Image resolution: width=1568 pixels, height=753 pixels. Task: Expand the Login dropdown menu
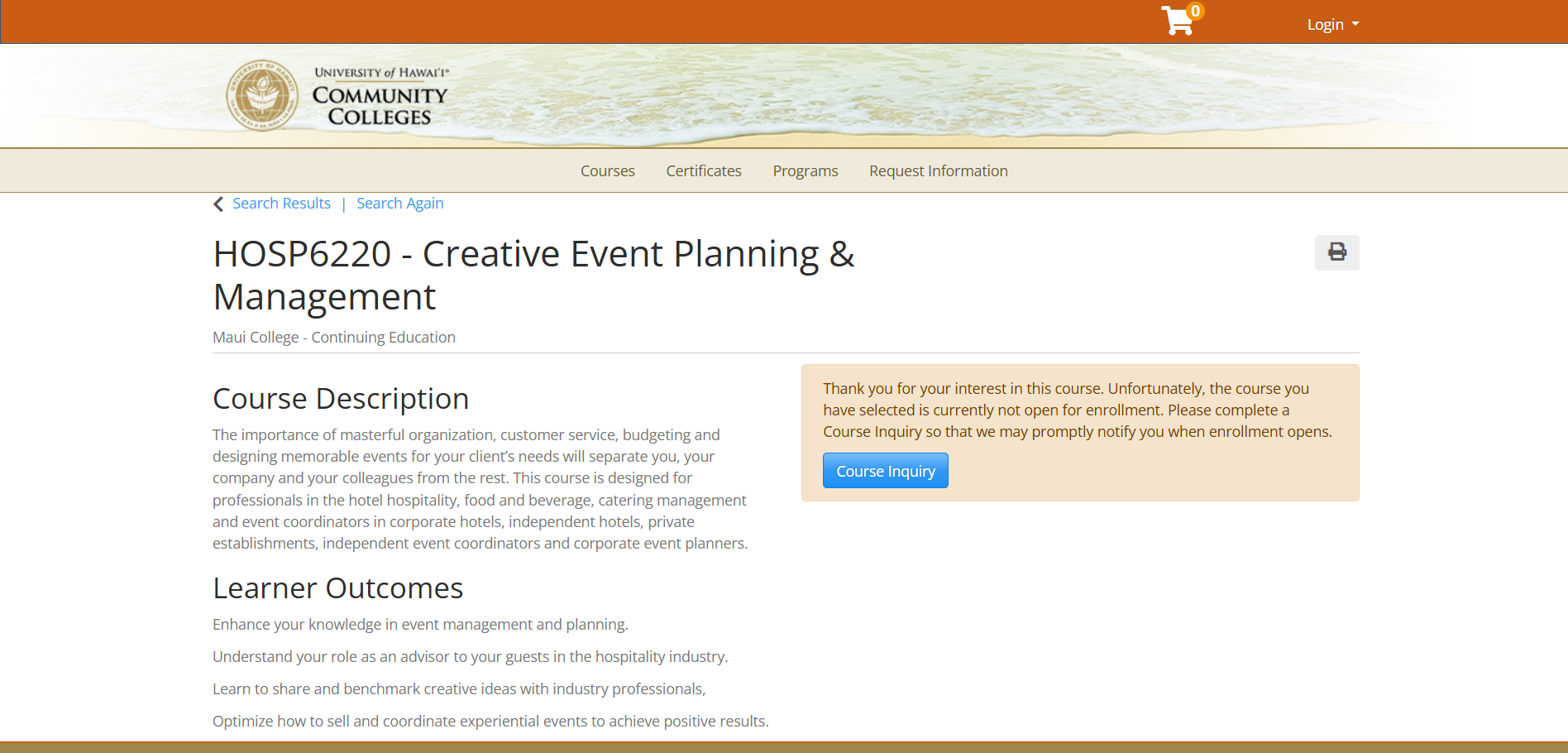pyautogui.click(x=1332, y=25)
